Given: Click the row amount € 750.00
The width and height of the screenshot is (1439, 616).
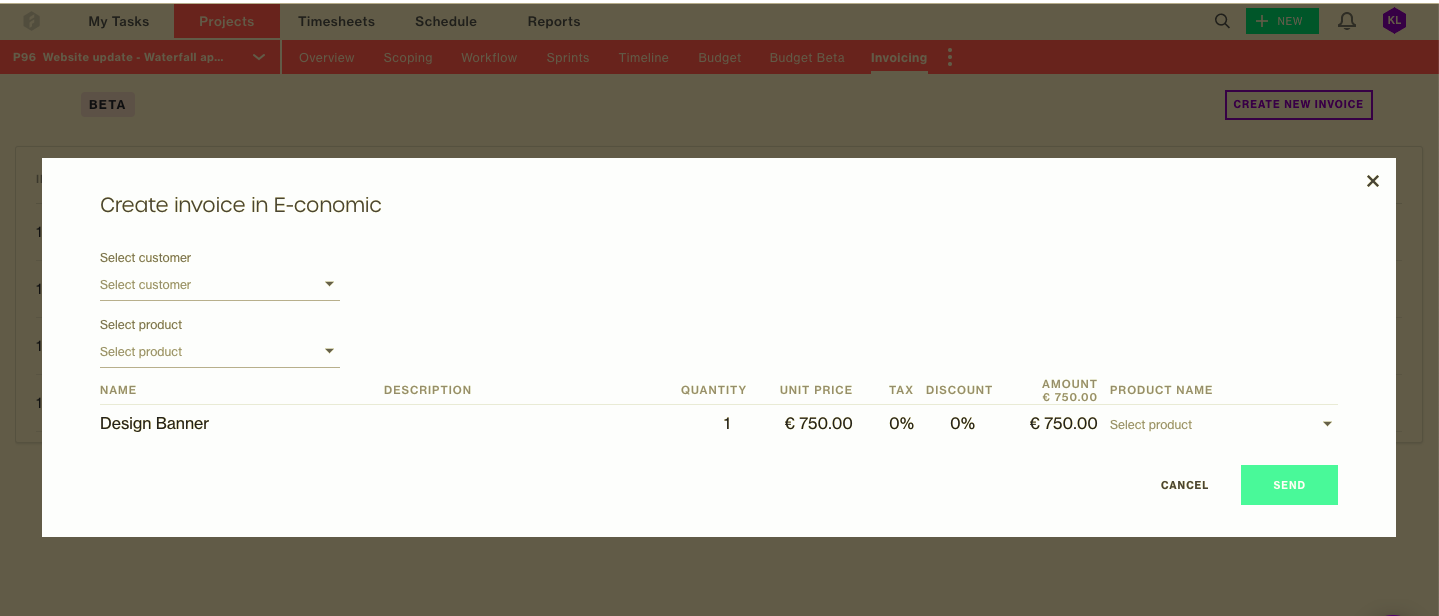Looking at the screenshot, I should (1063, 424).
